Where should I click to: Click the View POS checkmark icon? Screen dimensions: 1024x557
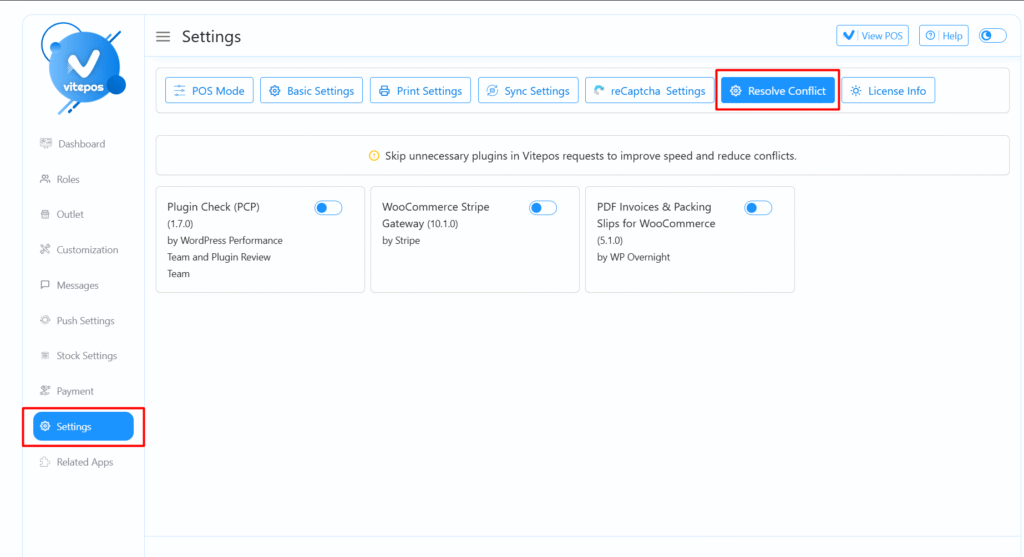pyautogui.click(x=848, y=35)
